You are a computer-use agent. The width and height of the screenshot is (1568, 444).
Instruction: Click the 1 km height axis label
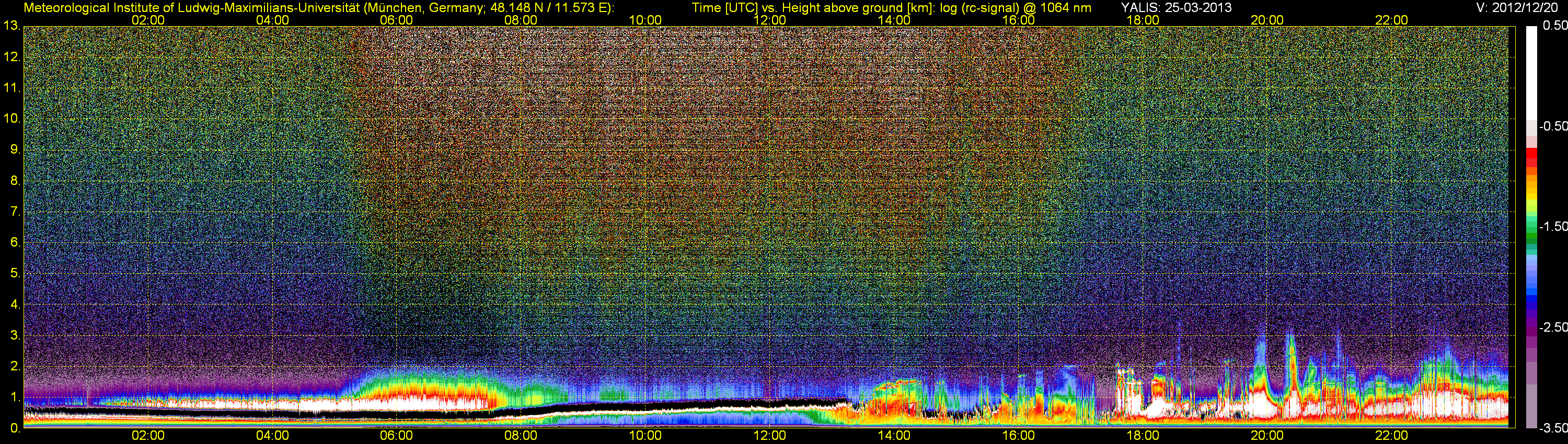[15, 397]
